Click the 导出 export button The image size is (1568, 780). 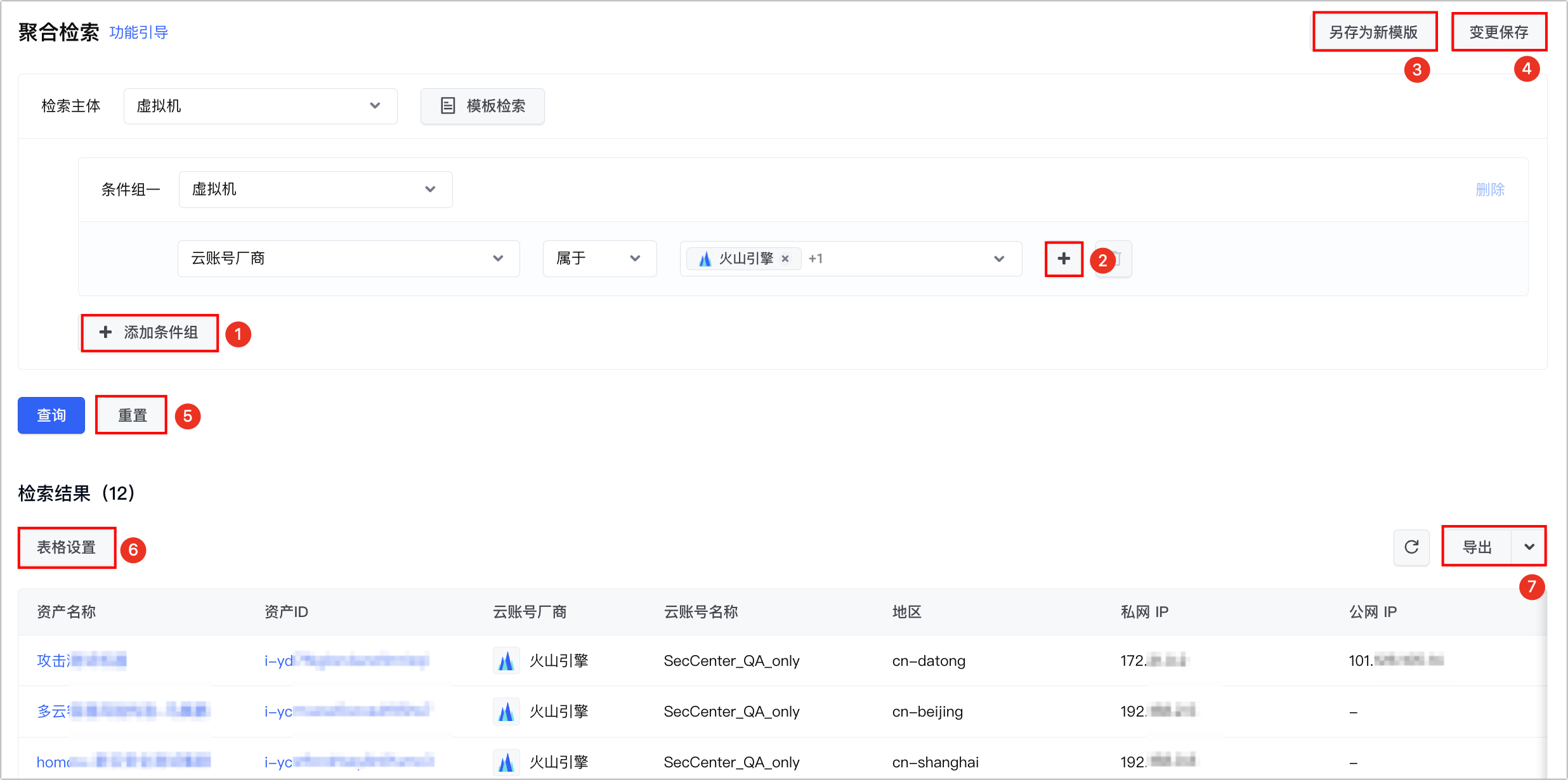pyautogui.click(x=1477, y=547)
